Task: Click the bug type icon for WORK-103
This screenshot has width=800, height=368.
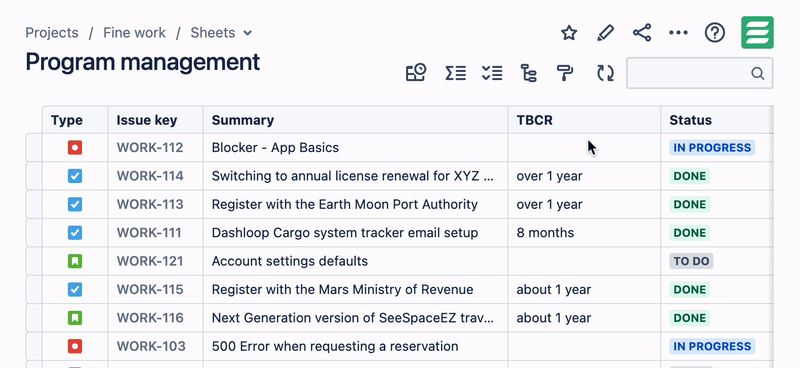Action: click(75, 347)
